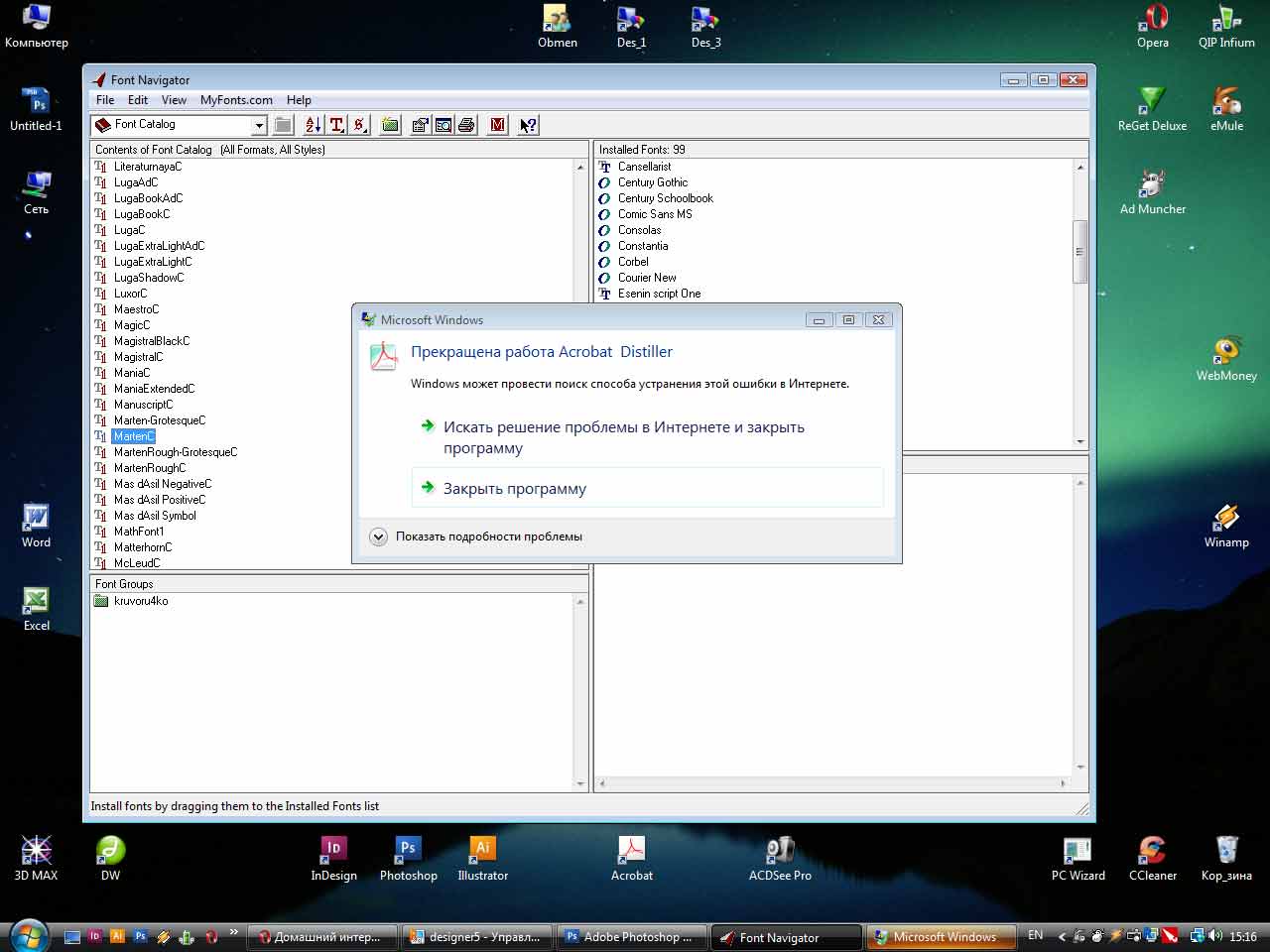Select Courier New in Installed Fonts
1270x952 pixels.
point(647,278)
